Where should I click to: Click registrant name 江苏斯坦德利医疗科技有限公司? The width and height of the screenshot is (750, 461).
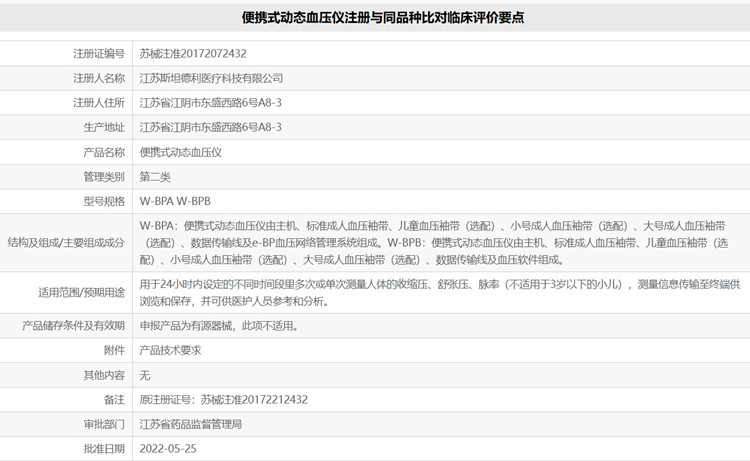211,78
